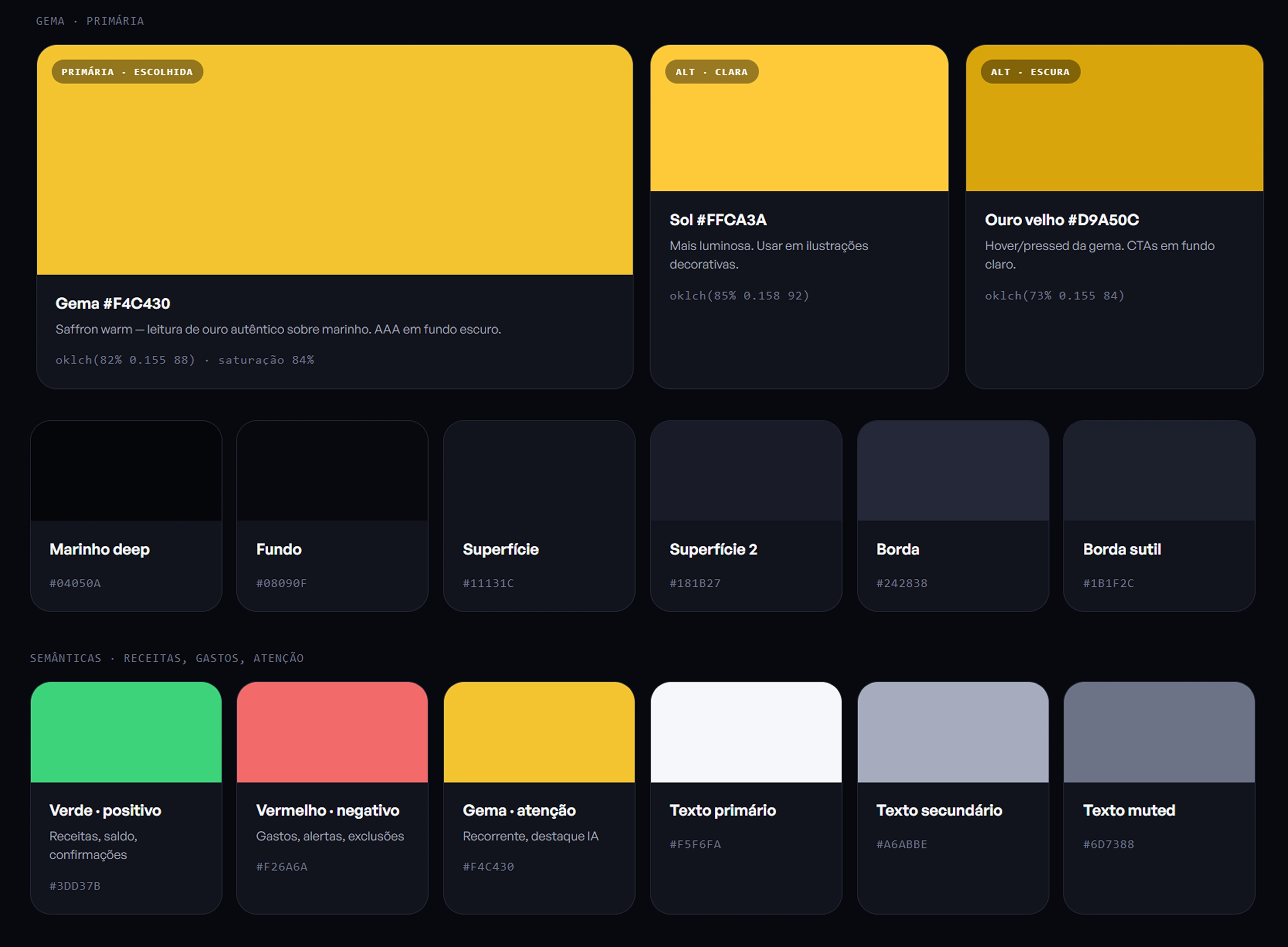The image size is (1288, 947).
Task: Click 'Hover/pressed da gema' description text
Action: 1099,255
